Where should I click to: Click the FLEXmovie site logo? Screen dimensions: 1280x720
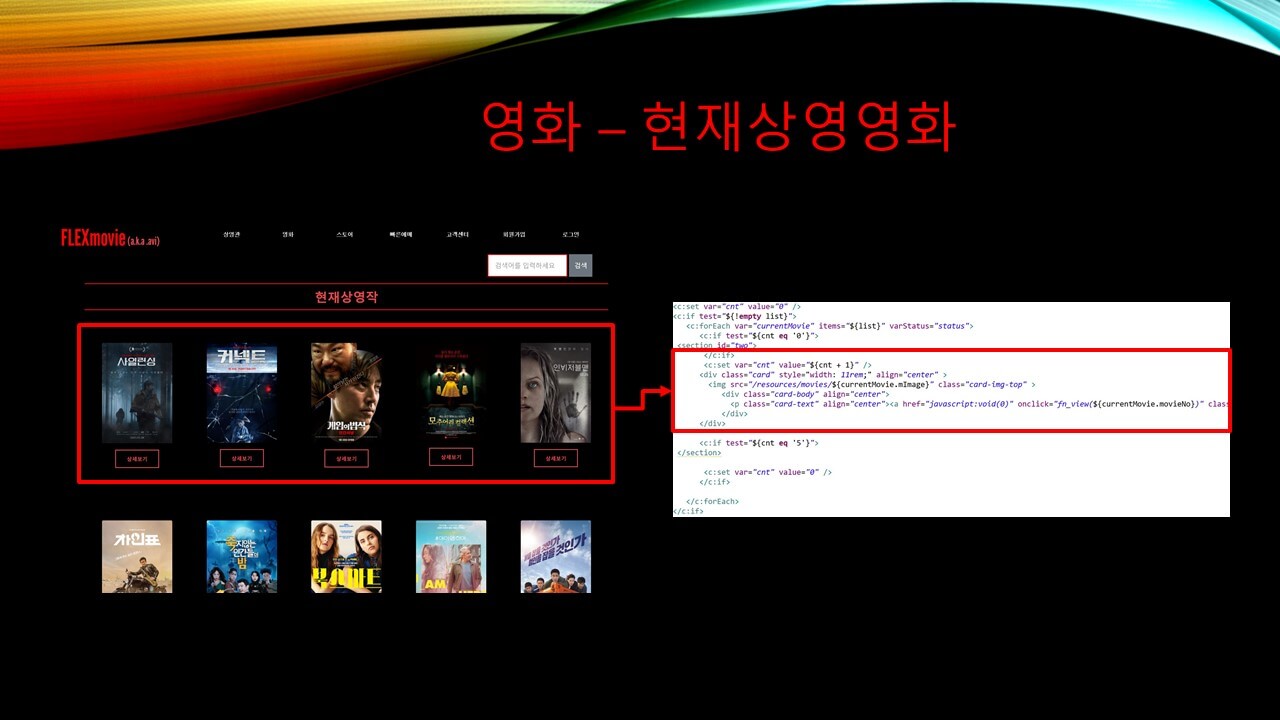[x=110, y=238]
